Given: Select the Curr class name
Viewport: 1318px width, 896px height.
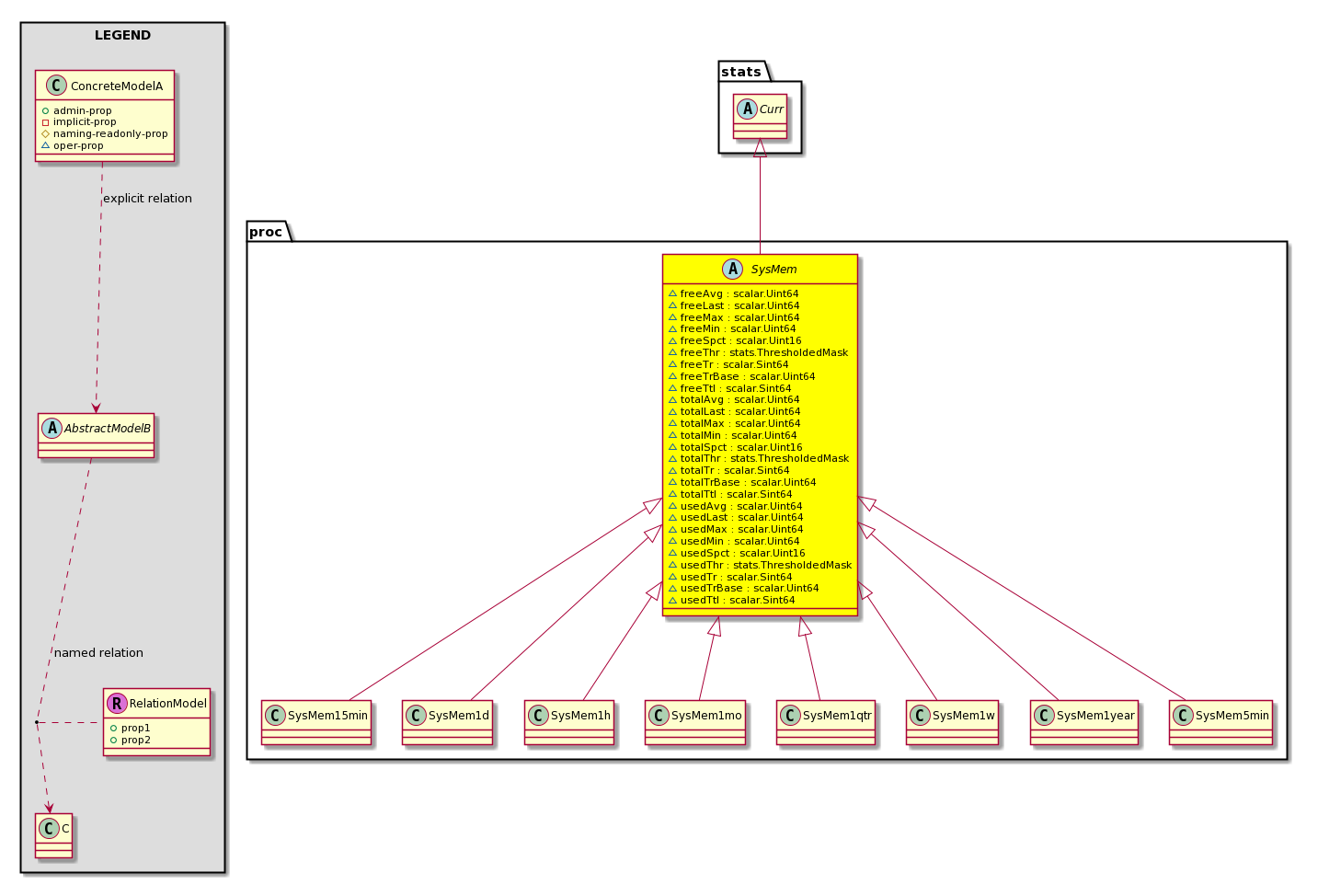Looking at the screenshot, I should tap(772, 109).
